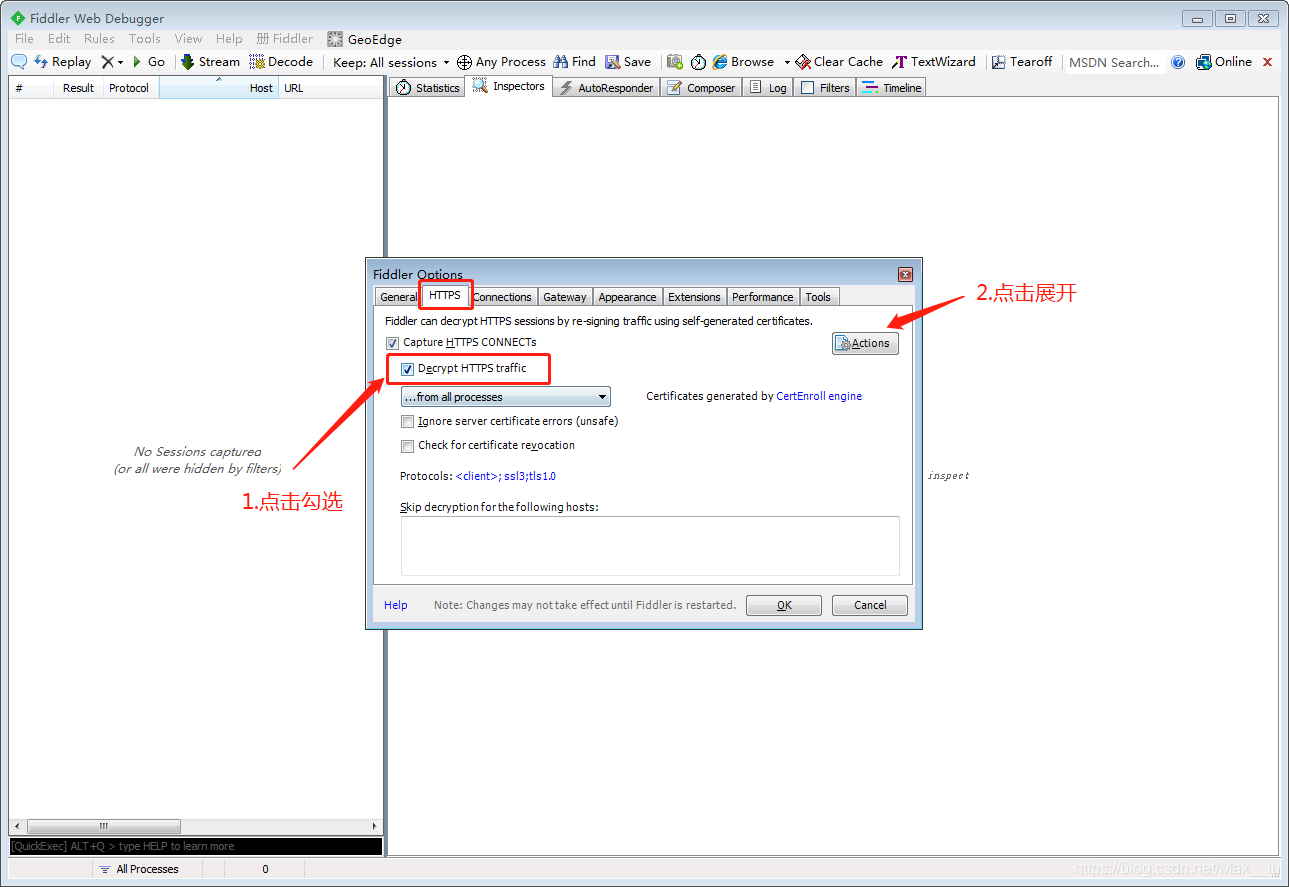Image resolution: width=1289 pixels, height=887 pixels.
Task: Replay the selected sessions
Action: pyautogui.click(x=62, y=62)
